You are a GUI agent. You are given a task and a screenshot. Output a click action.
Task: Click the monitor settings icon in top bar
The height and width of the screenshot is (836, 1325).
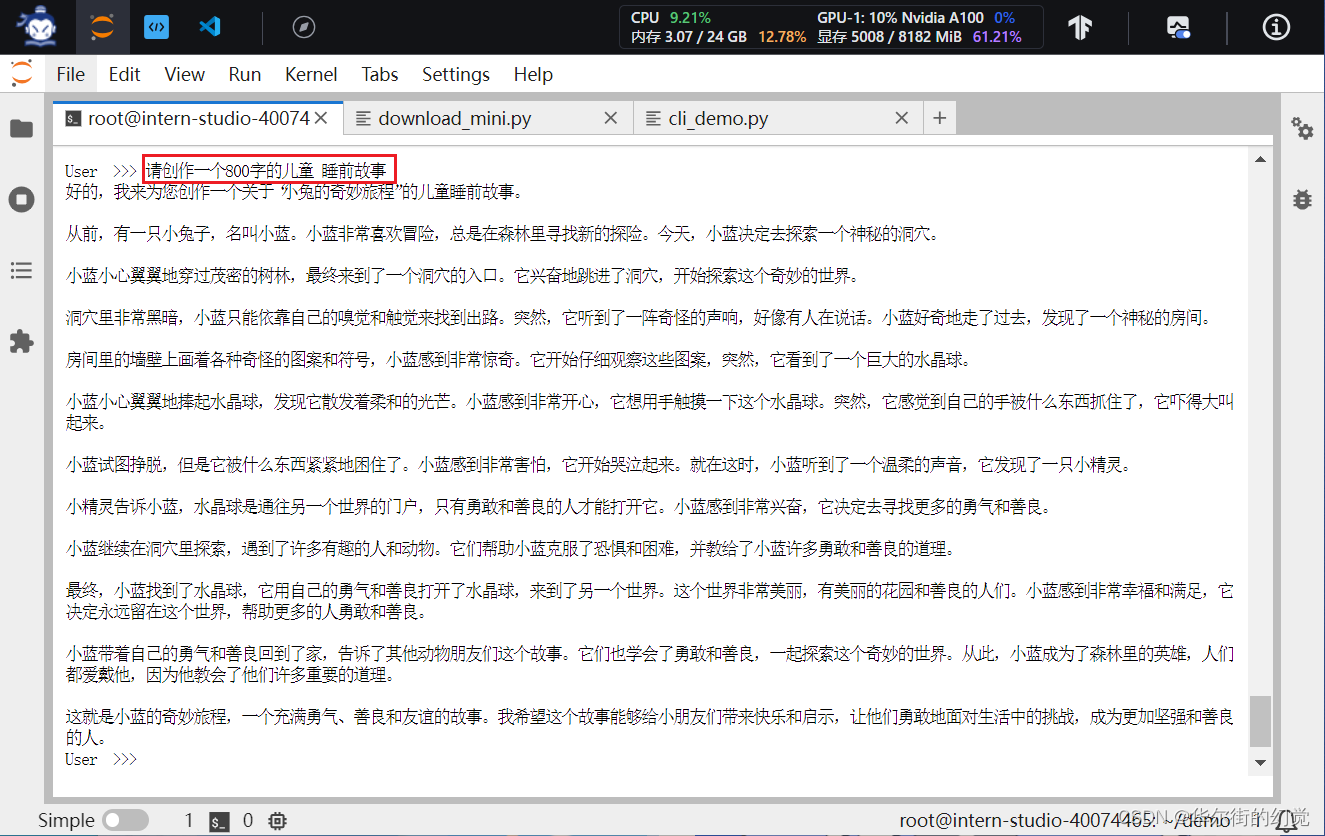pos(1178,27)
